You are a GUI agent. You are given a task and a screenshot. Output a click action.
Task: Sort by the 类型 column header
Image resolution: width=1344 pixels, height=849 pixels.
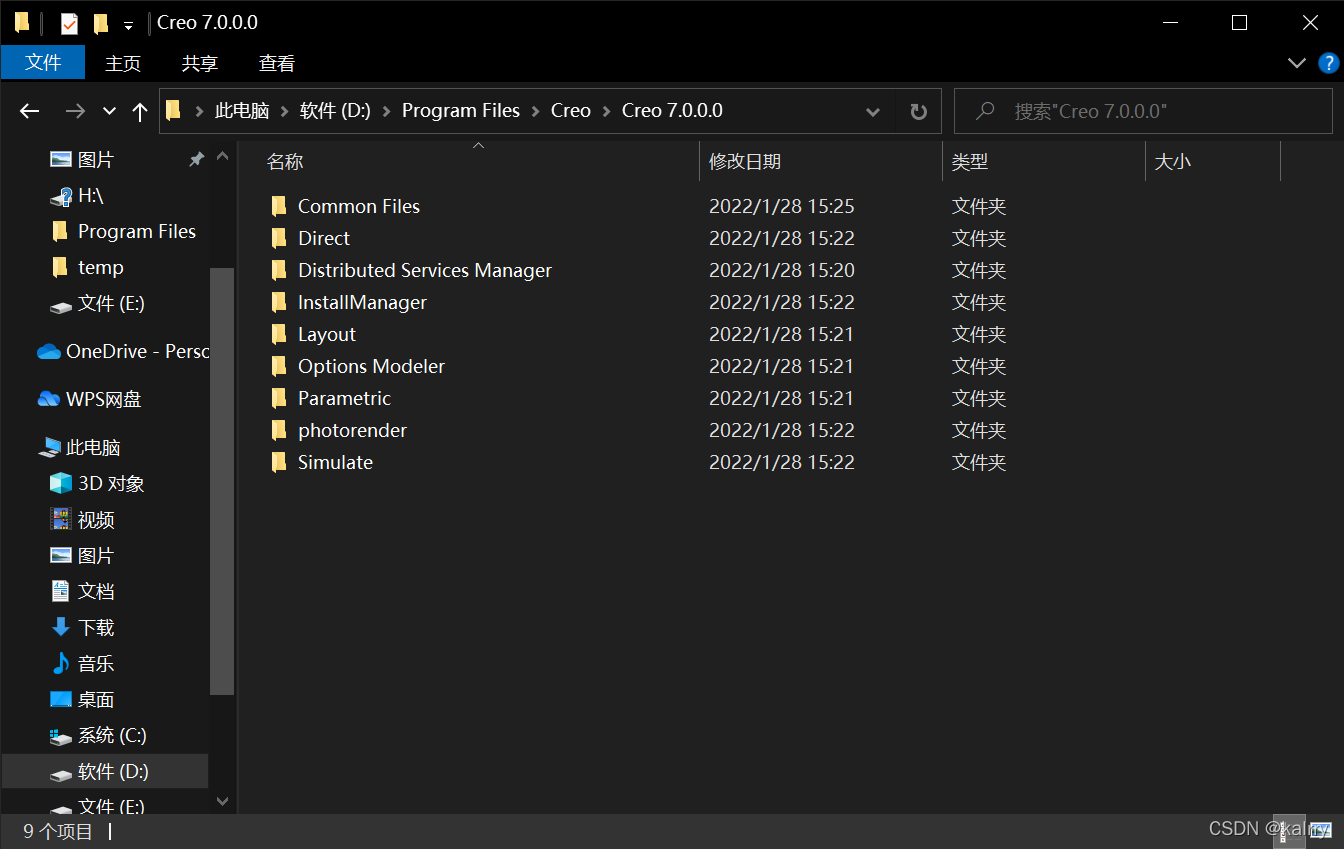pos(1044,161)
